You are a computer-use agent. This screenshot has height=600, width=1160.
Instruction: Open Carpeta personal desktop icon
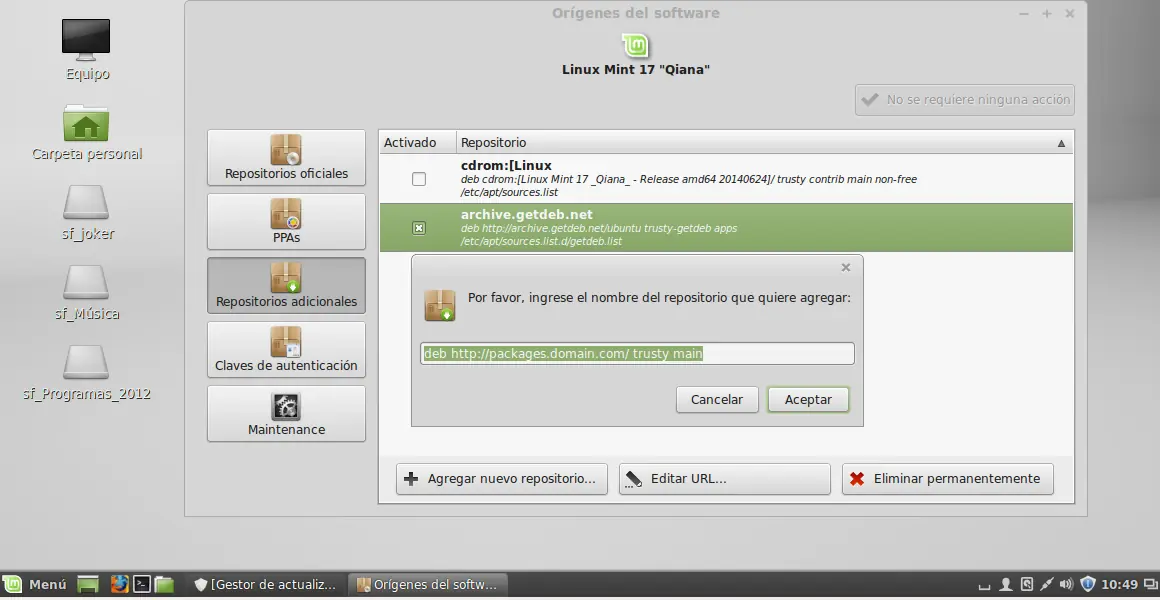coord(87,132)
